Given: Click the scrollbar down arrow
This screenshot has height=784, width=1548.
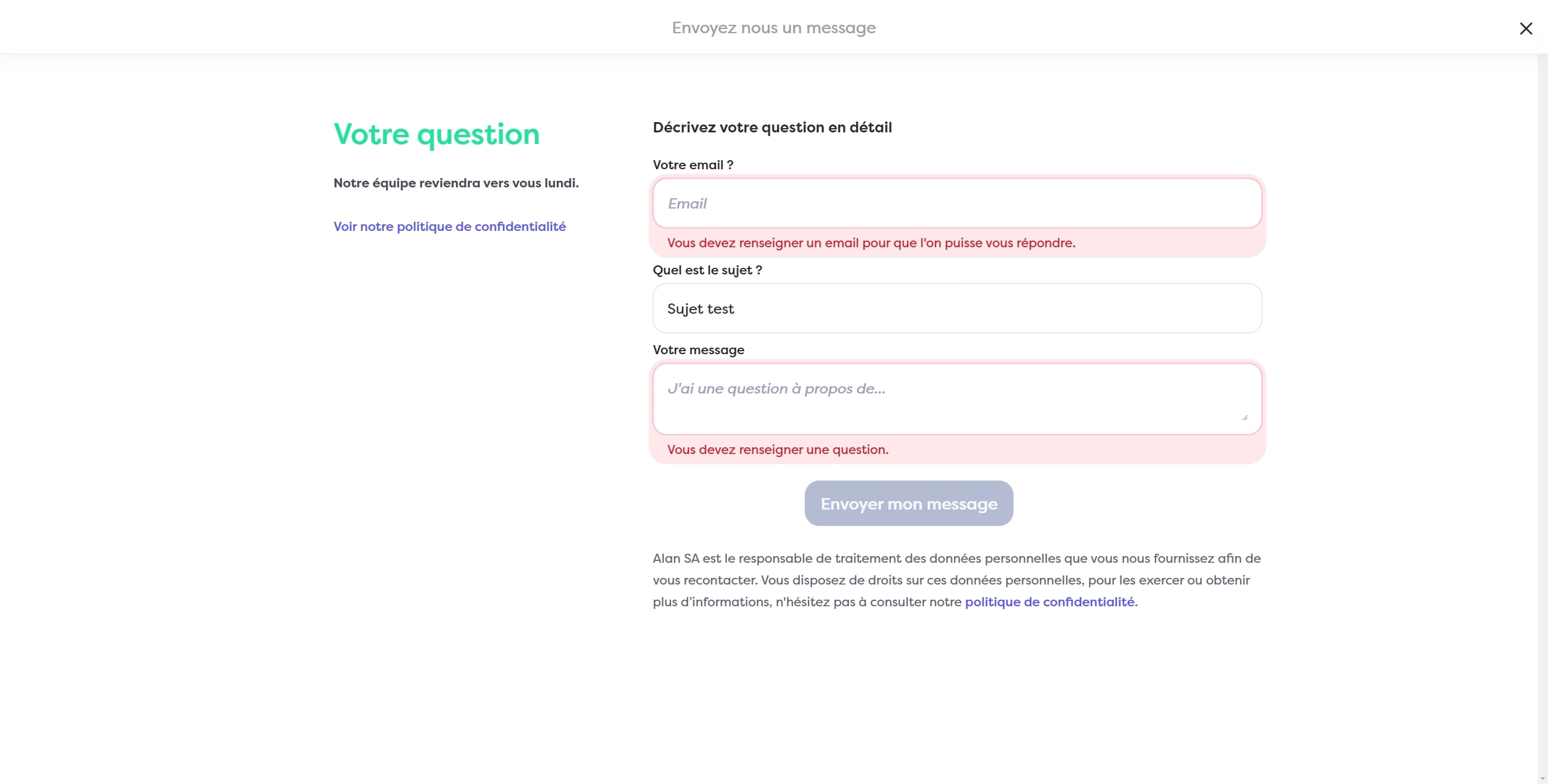Looking at the screenshot, I should point(1543,779).
